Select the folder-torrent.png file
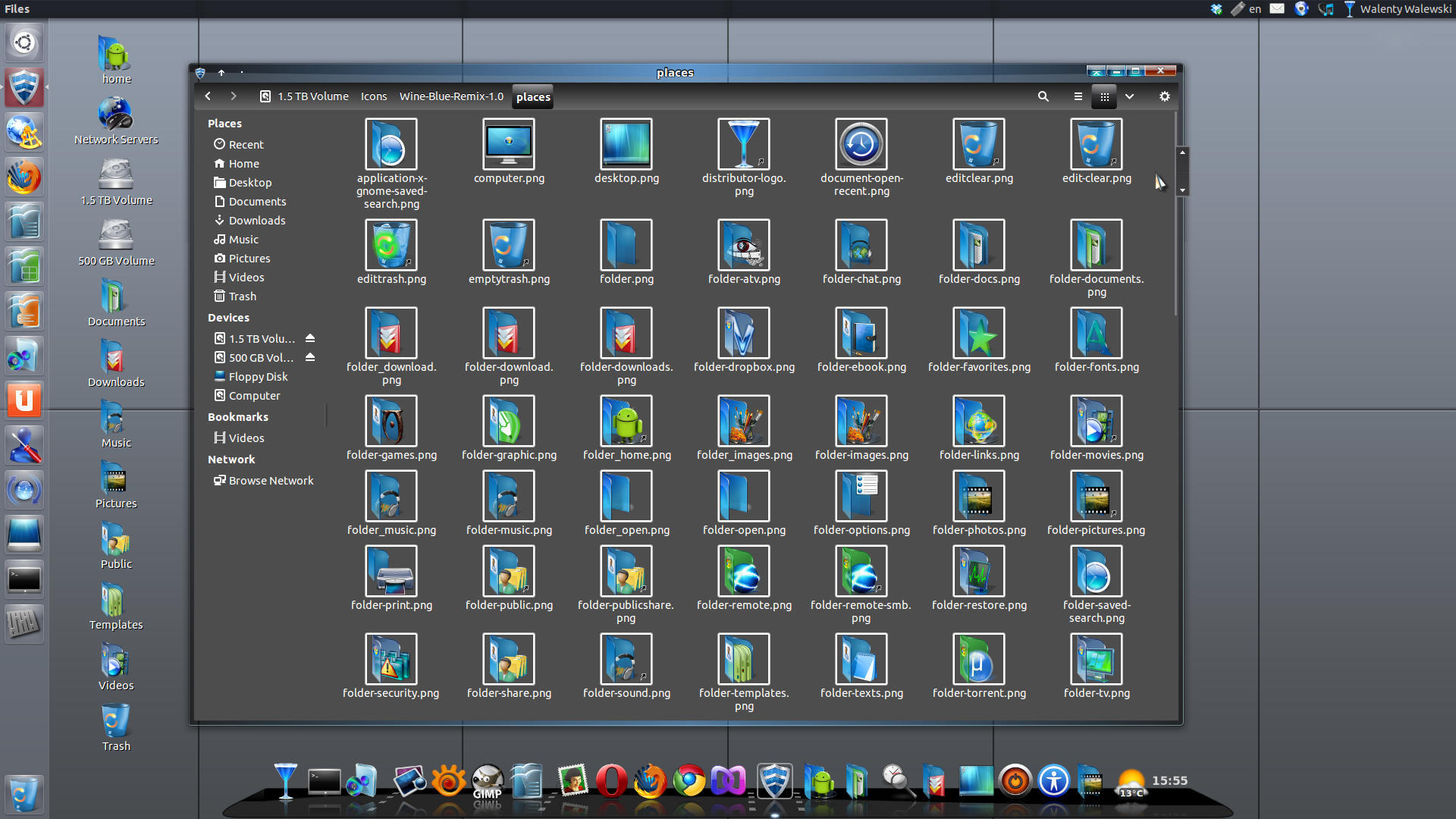This screenshot has width=1456, height=819. (x=978, y=660)
